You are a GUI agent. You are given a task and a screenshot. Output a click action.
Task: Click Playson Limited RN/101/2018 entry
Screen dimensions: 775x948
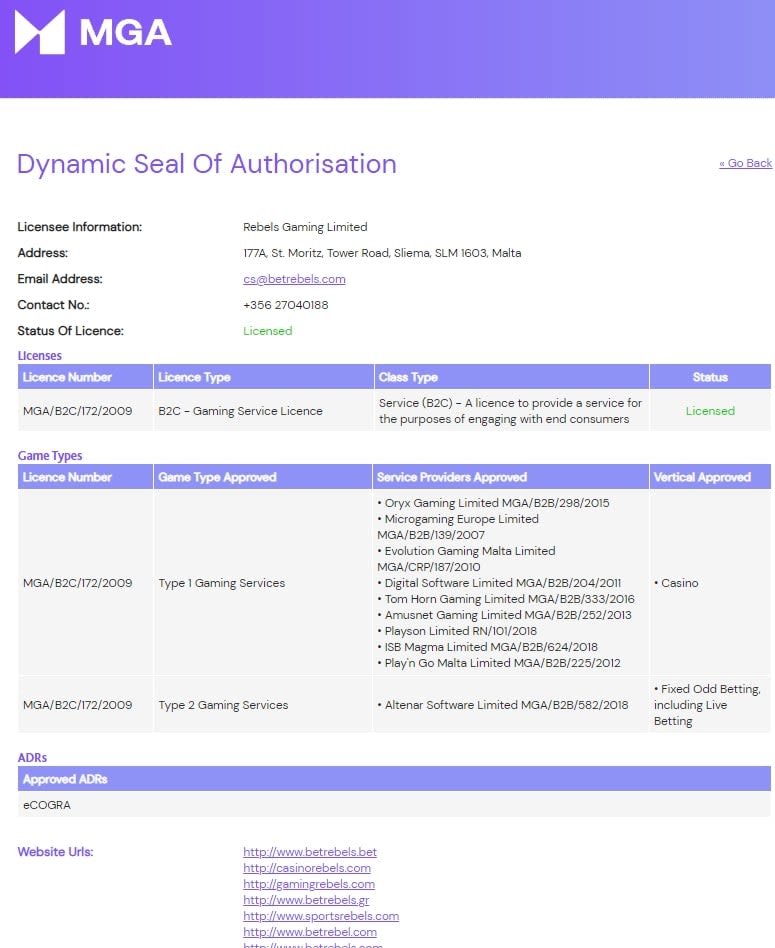(457, 631)
